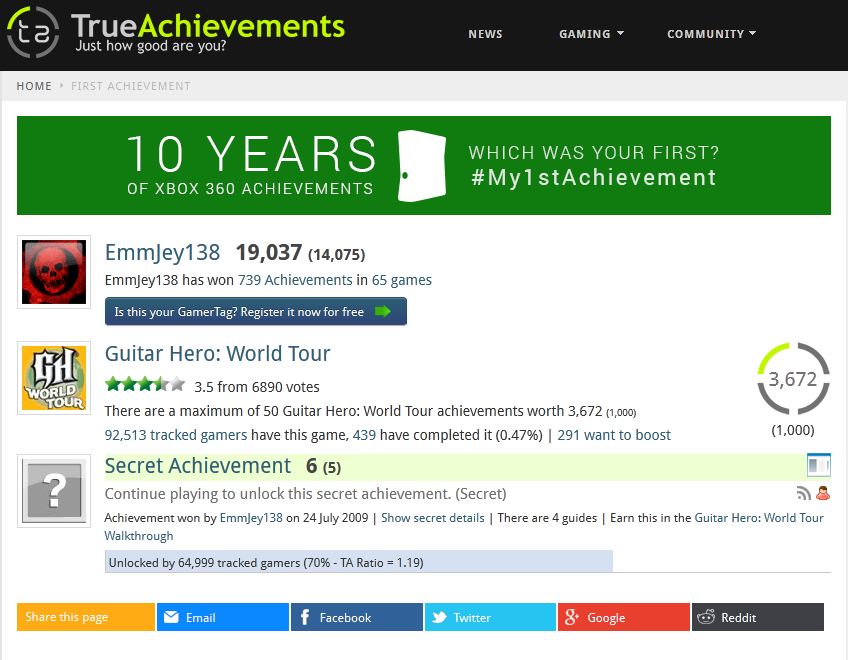
Task: Show secret details
Action: pyautogui.click(x=433, y=518)
